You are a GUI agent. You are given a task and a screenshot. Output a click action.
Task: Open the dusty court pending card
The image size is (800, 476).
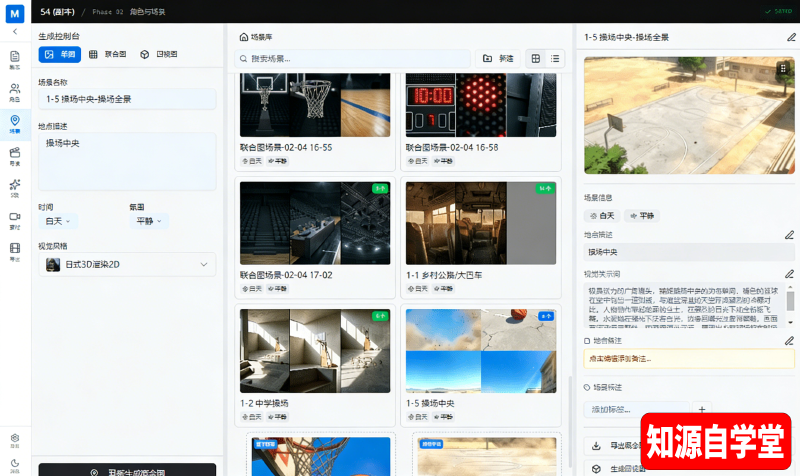pyautogui.click(x=487, y=456)
